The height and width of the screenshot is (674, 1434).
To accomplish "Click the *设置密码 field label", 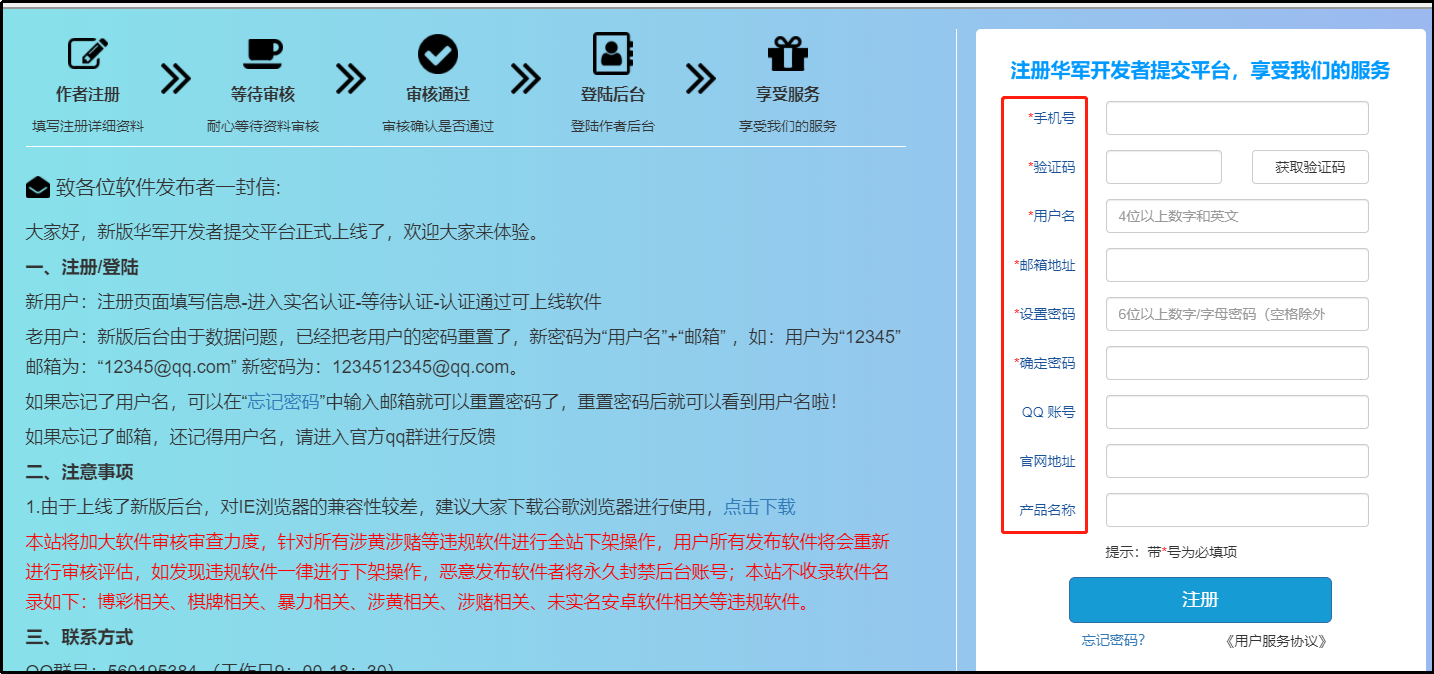I will click(1044, 314).
